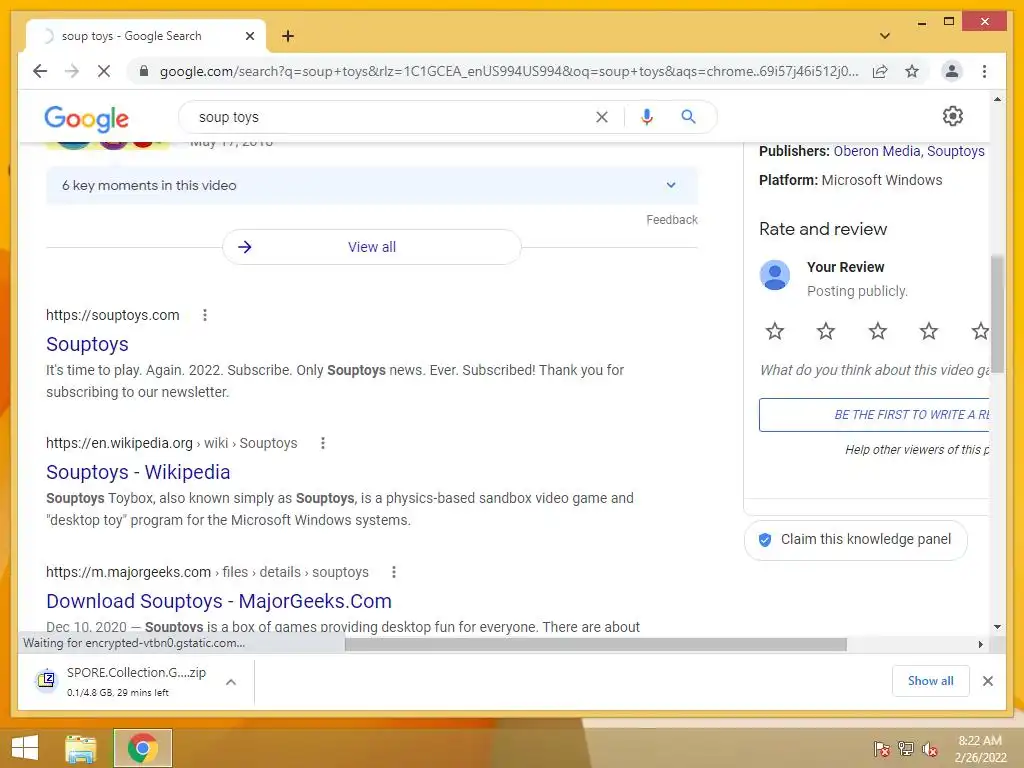This screenshot has width=1024, height=768.
Task: Open the Souptoys result link
Action: (x=88, y=344)
